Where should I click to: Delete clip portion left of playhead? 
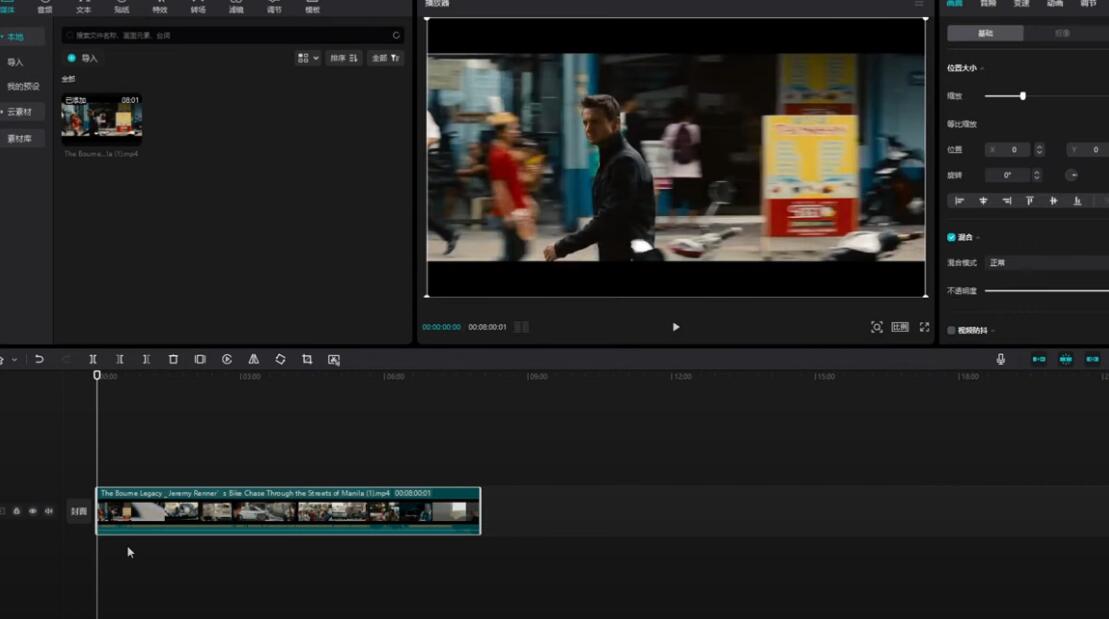(120, 359)
